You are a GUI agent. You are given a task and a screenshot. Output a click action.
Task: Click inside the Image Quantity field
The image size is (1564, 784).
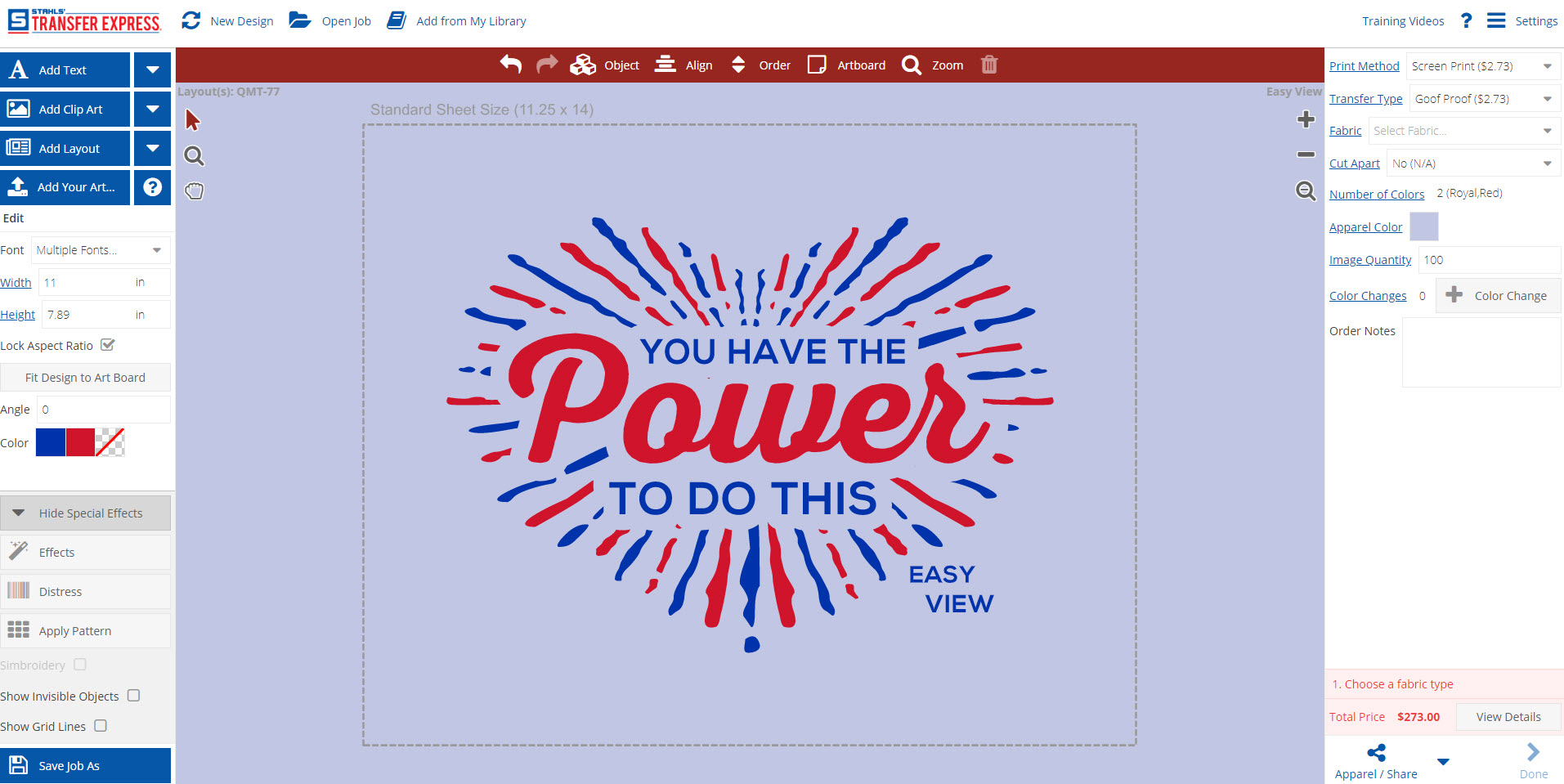coord(1488,259)
